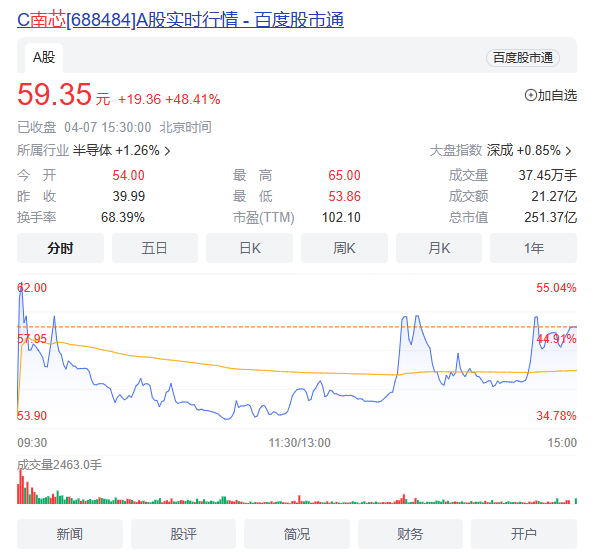The height and width of the screenshot is (557, 595).
Task: Switch to 1年 chart tab
Action: click(533, 248)
